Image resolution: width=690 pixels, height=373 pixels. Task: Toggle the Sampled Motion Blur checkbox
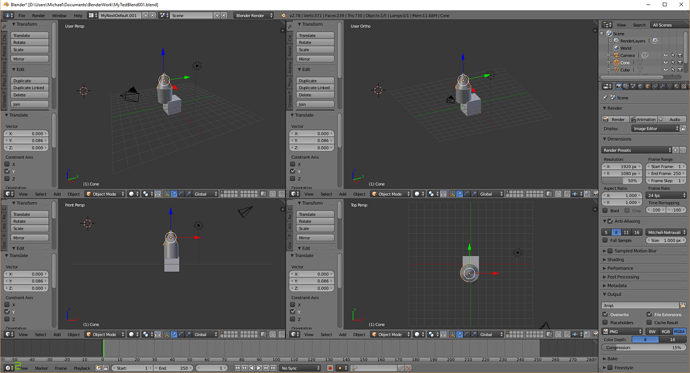[x=610, y=251]
